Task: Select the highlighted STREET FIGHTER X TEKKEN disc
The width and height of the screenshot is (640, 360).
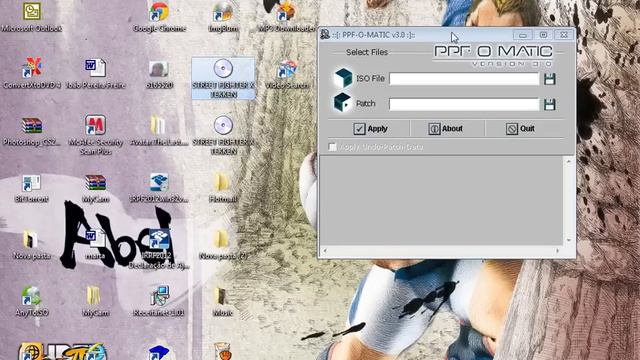Action: click(x=223, y=78)
